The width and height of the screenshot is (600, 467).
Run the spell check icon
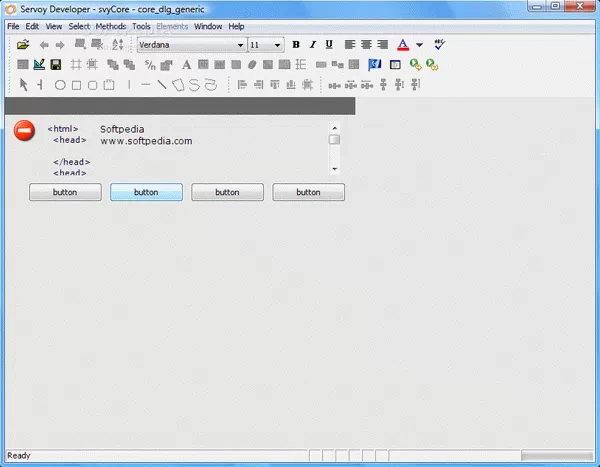click(439, 44)
